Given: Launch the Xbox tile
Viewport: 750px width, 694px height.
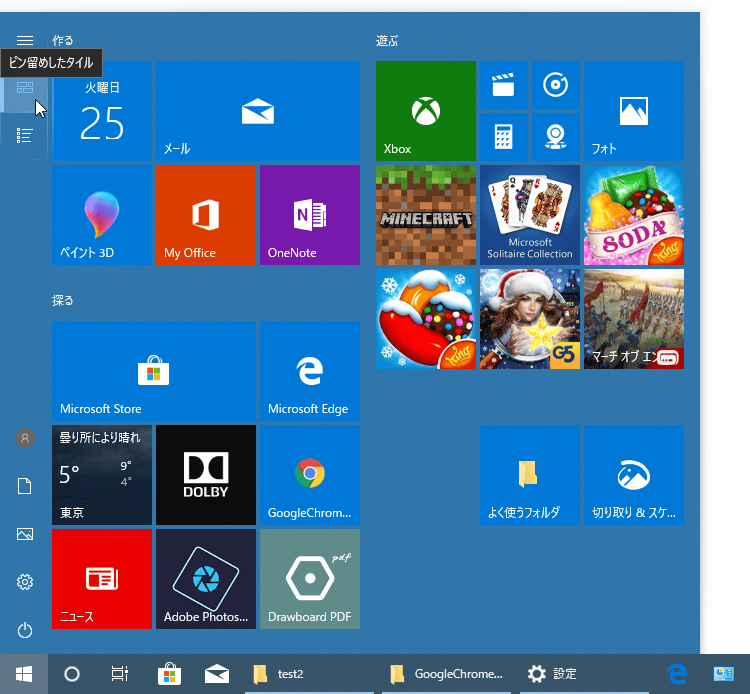Looking at the screenshot, I should [426, 111].
